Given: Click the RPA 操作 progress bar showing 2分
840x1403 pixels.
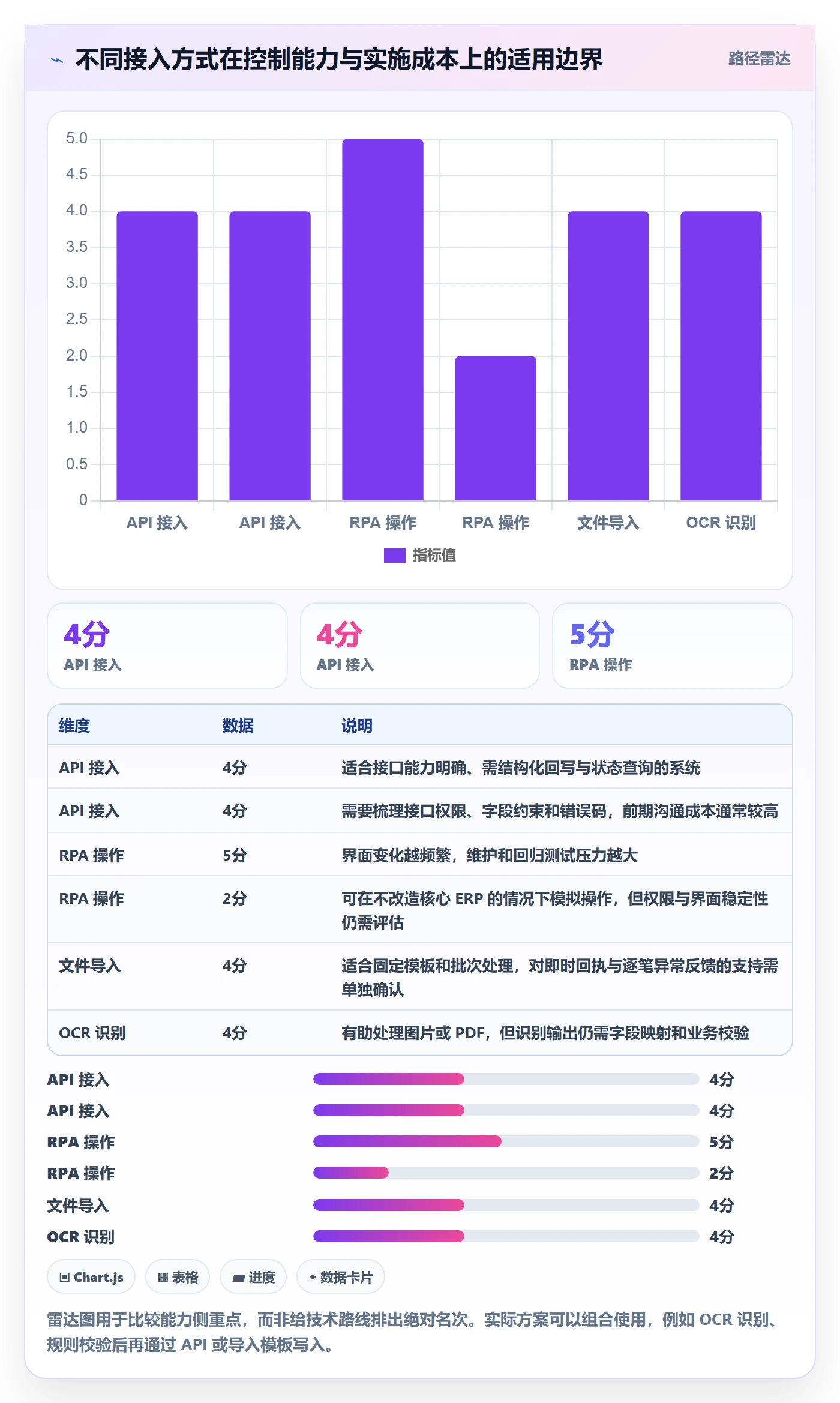Looking at the screenshot, I should coord(506,1173).
